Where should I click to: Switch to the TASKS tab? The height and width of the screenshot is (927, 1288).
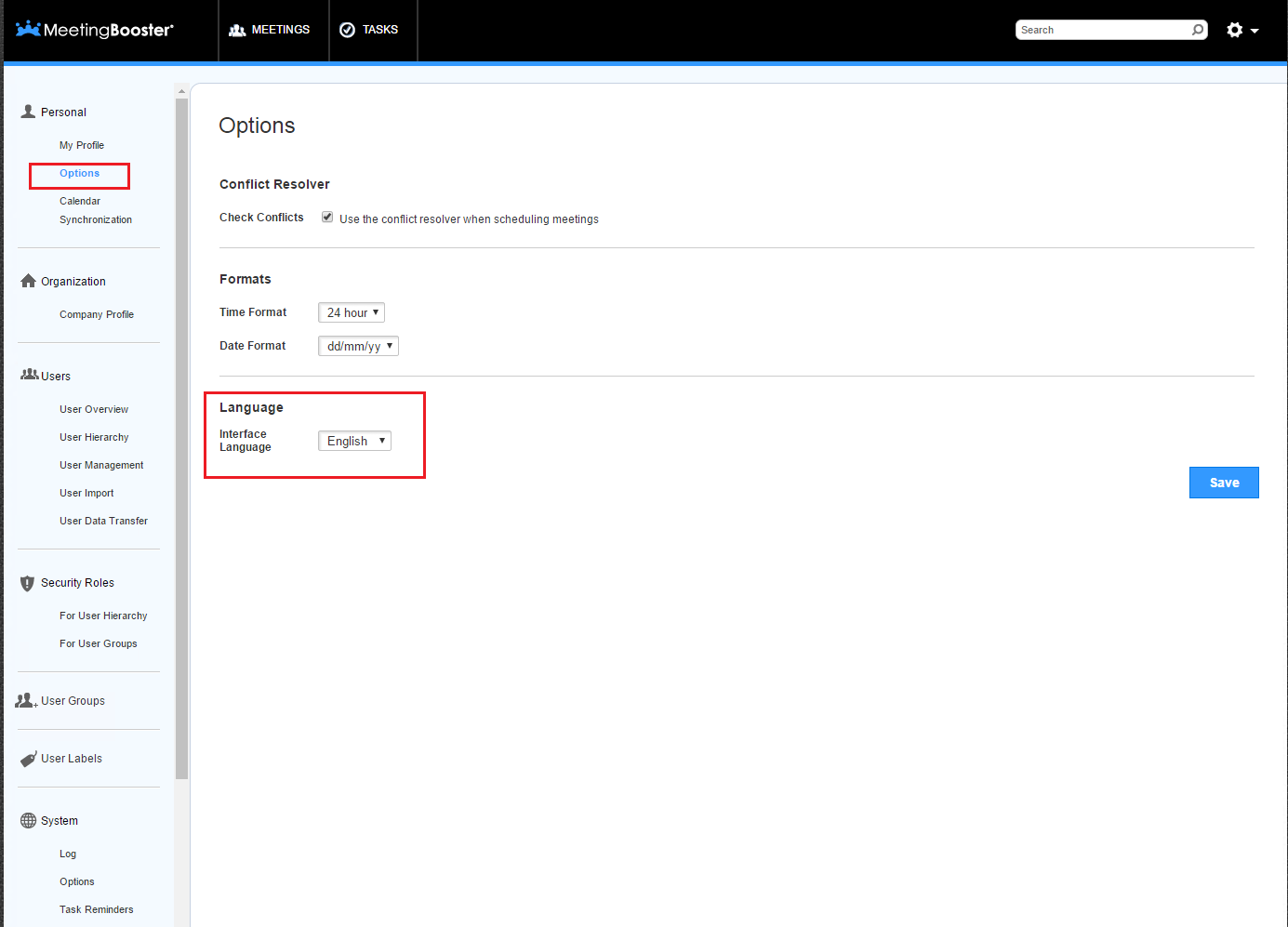click(370, 29)
